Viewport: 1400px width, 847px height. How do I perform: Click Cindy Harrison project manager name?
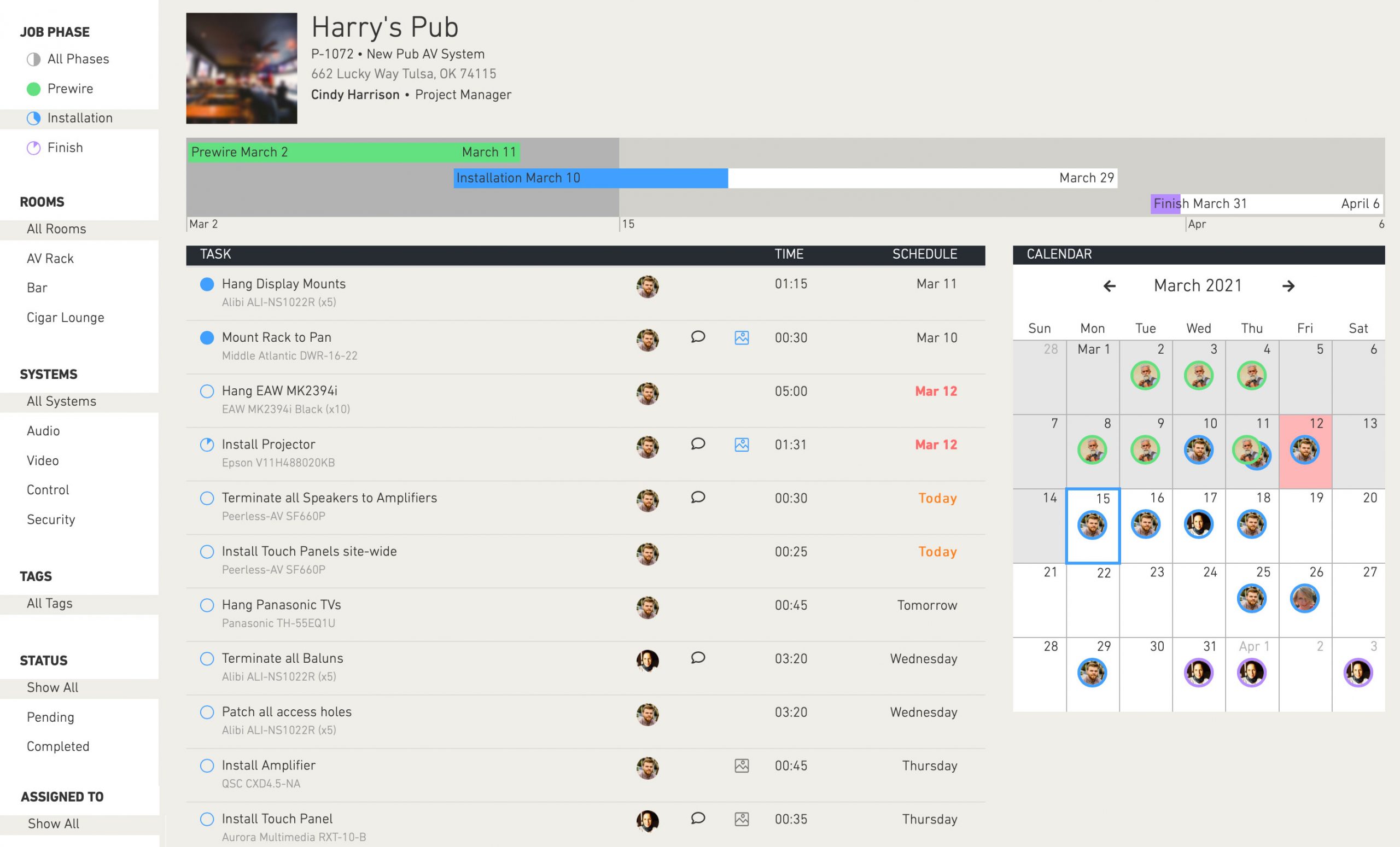pyautogui.click(x=355, y=95)
